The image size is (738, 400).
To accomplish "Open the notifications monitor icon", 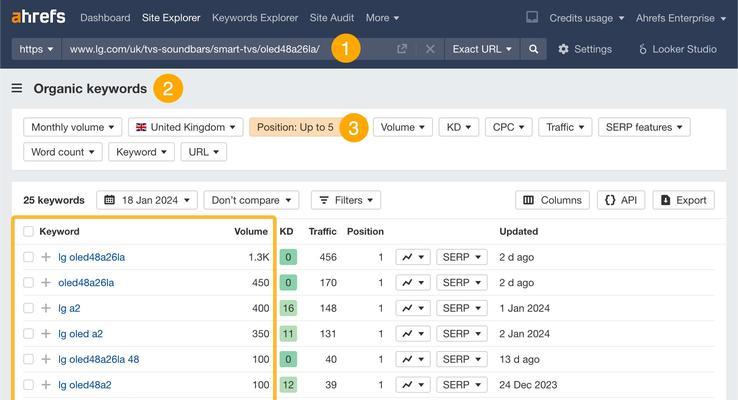I will click(x=532, y=17).
